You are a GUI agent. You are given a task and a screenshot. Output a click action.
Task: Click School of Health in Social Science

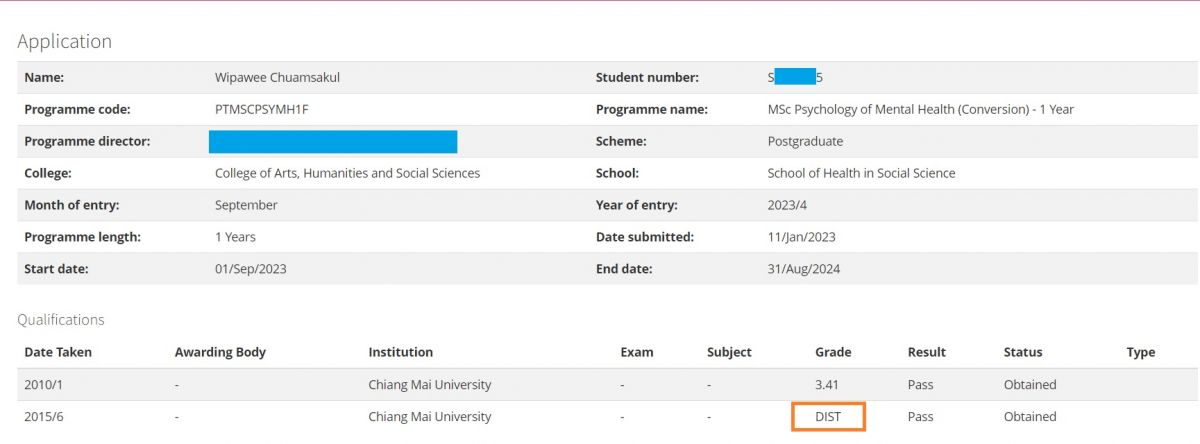[861, 173]
